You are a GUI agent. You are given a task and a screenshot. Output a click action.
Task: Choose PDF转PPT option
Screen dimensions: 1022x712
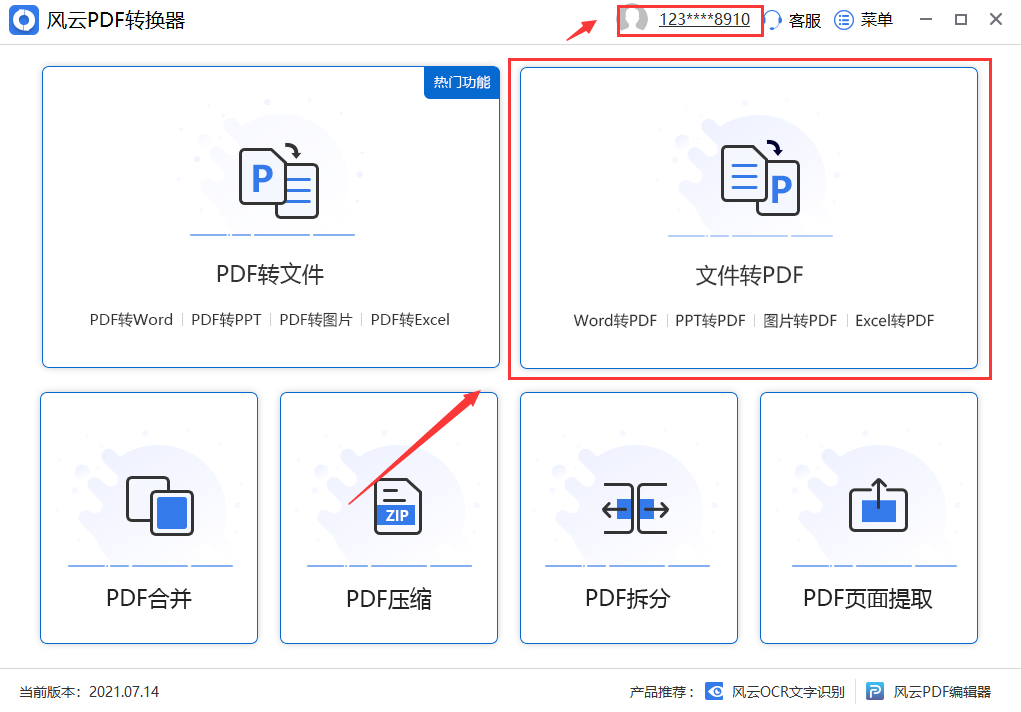[226, 319]
